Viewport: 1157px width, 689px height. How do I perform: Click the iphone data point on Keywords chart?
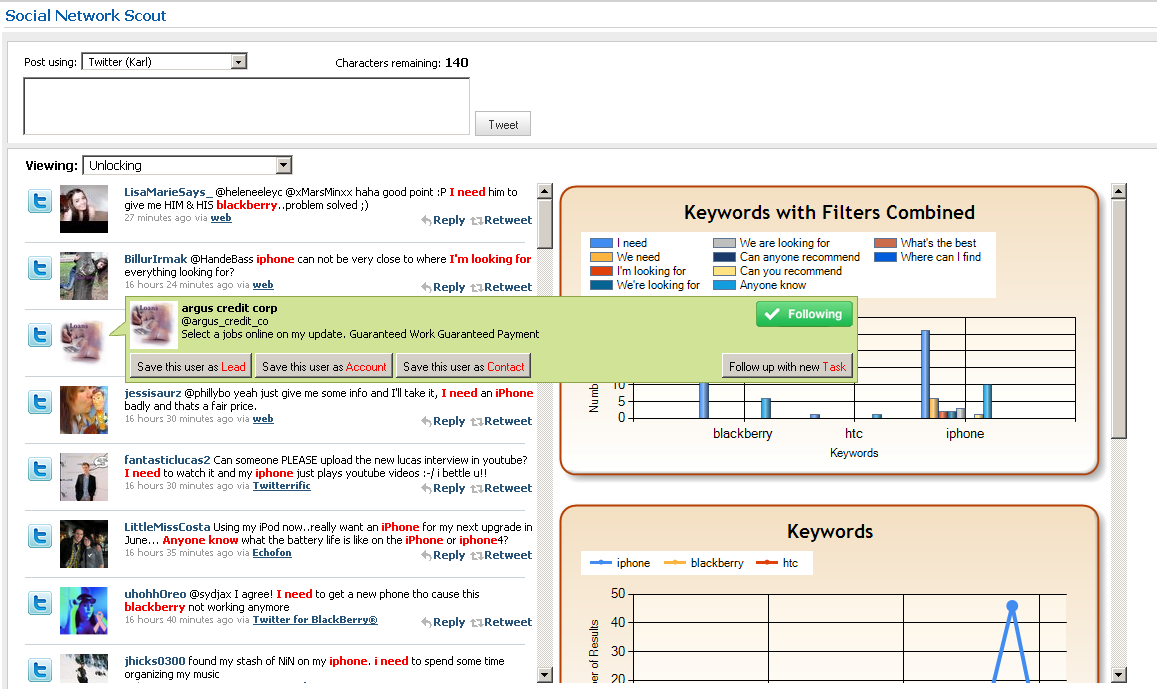[x=1012, y=606]
